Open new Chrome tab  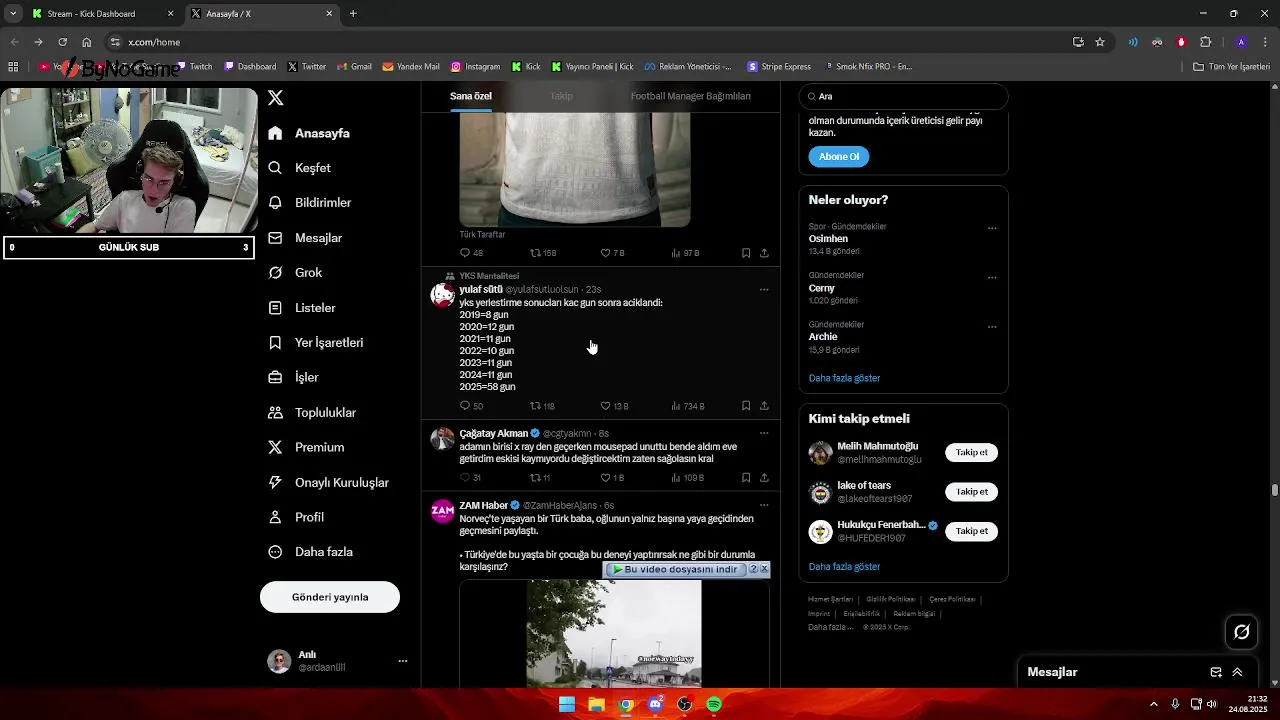(x=353, y=14)
